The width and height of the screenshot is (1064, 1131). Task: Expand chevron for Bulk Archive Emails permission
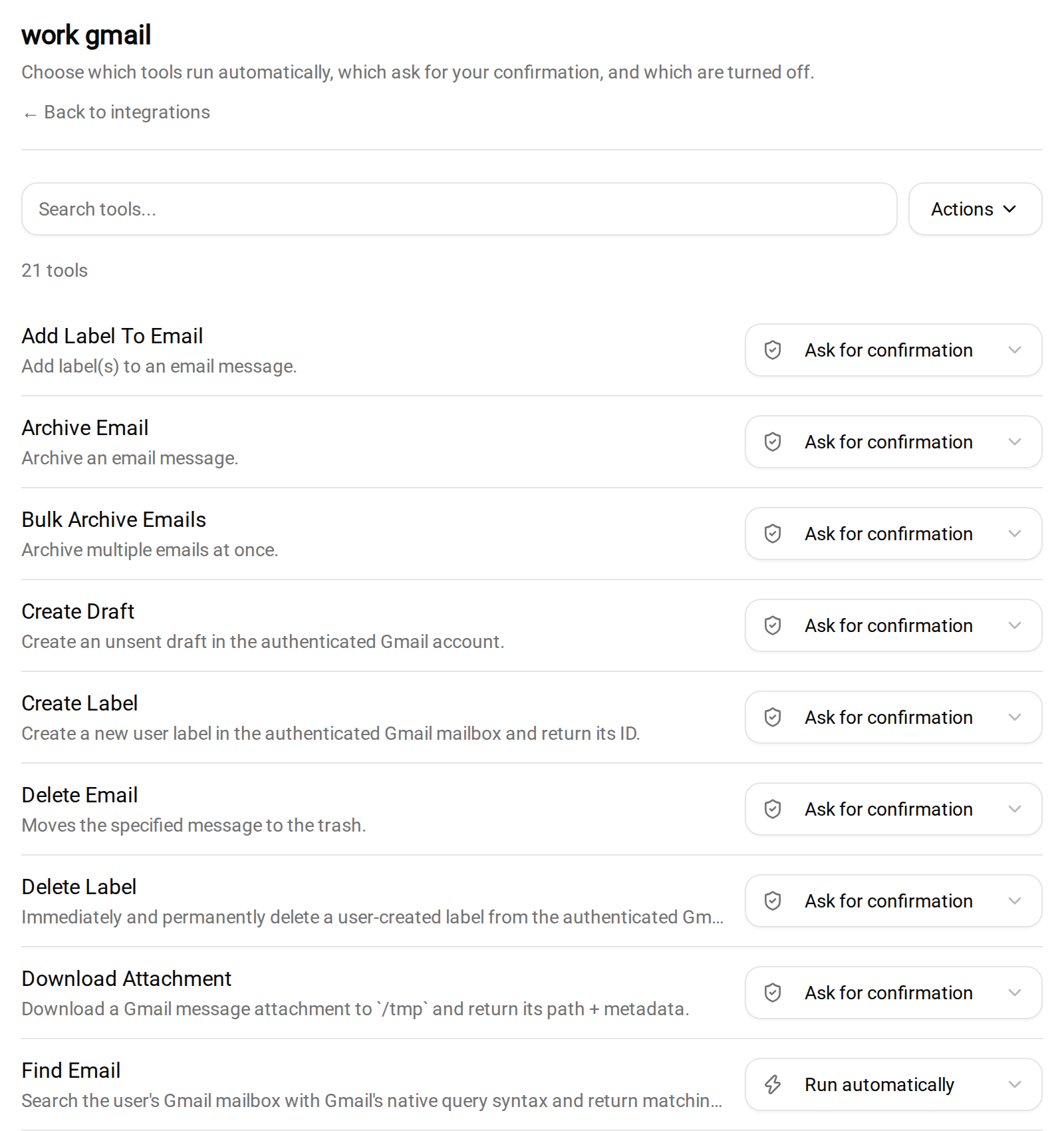[x=1014, y=534]
